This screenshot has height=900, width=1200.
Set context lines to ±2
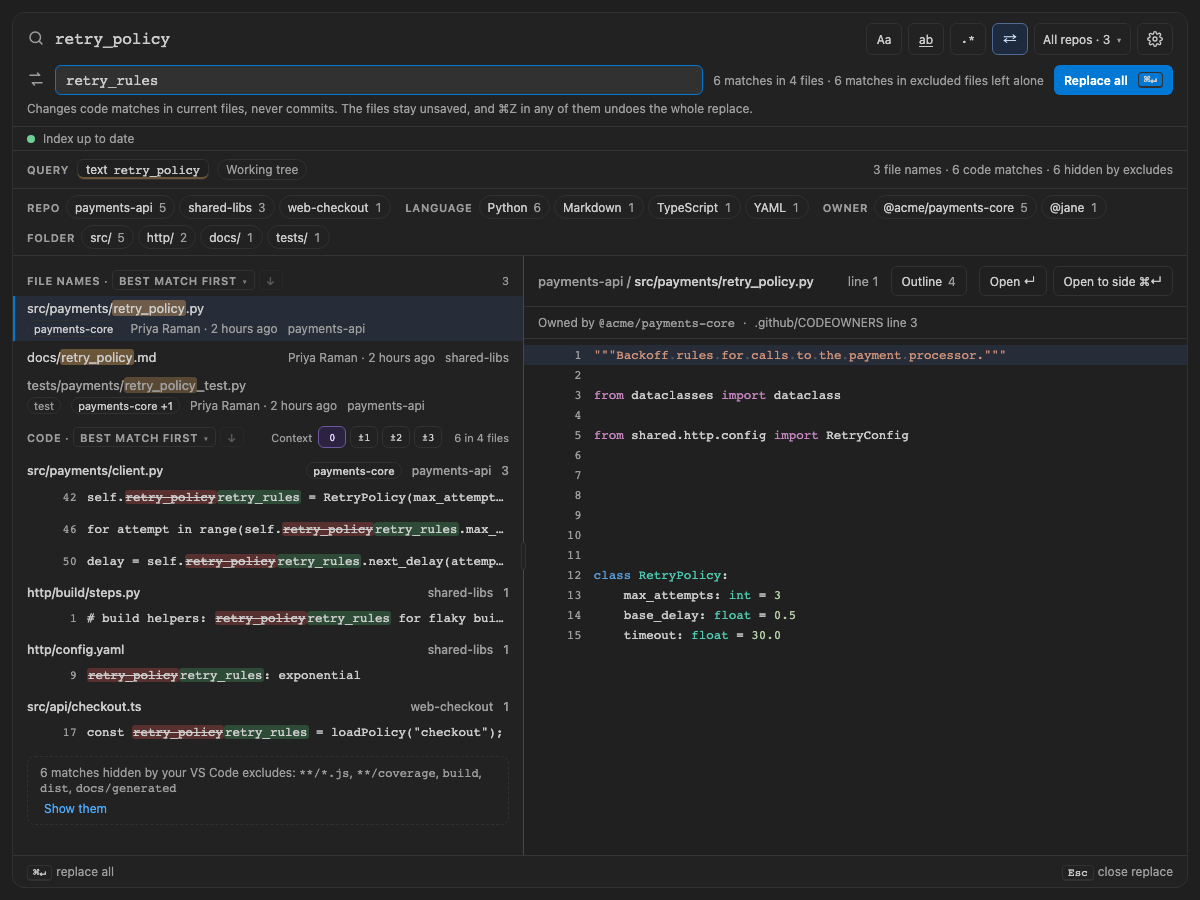point(396,438)
